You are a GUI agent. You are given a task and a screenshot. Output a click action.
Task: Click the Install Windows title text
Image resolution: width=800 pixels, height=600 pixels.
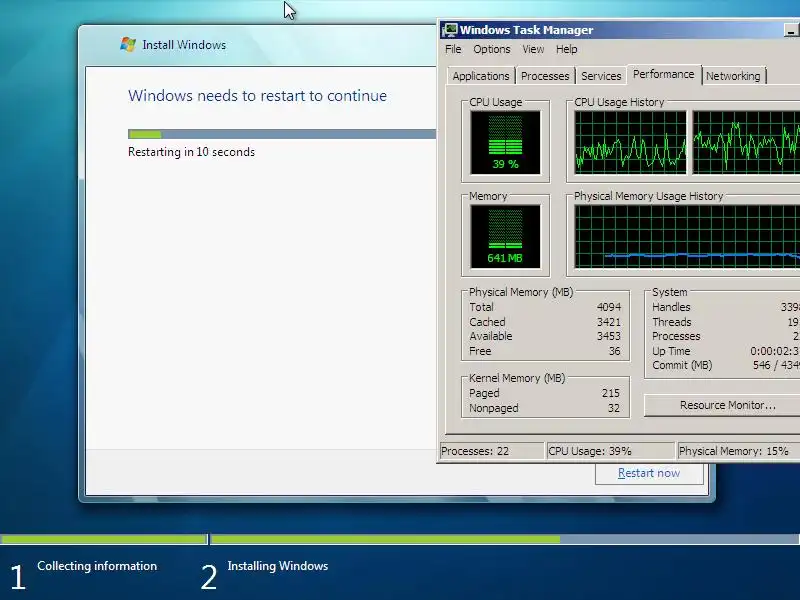click(184, 45)
